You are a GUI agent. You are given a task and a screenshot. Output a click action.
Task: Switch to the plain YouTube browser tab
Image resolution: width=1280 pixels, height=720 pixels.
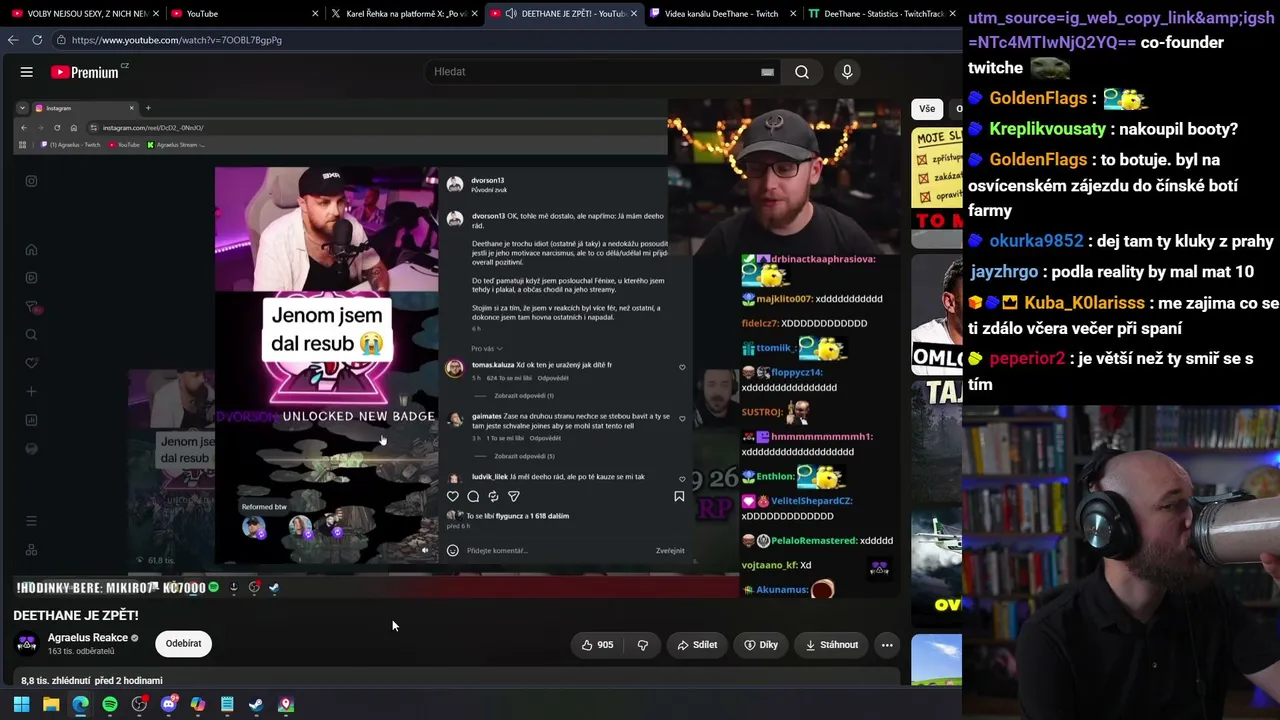[244, 14]
